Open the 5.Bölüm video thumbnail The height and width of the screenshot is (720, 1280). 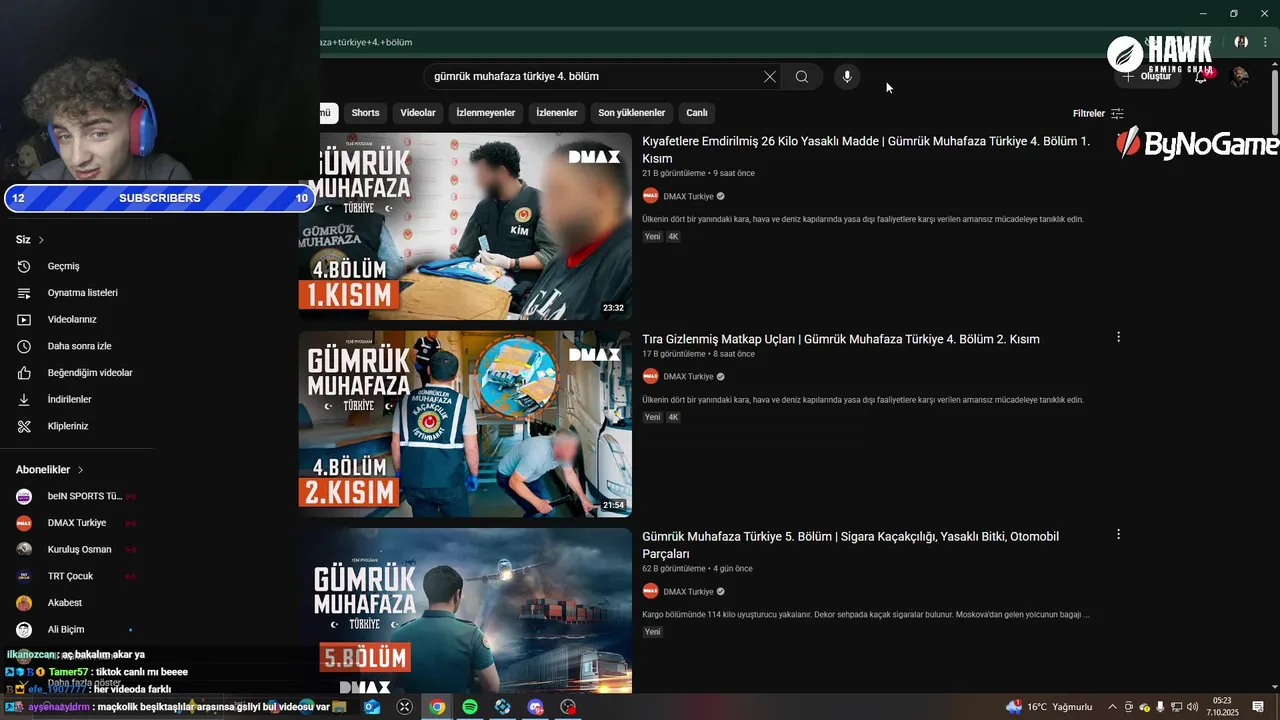[x=465, y=610]
